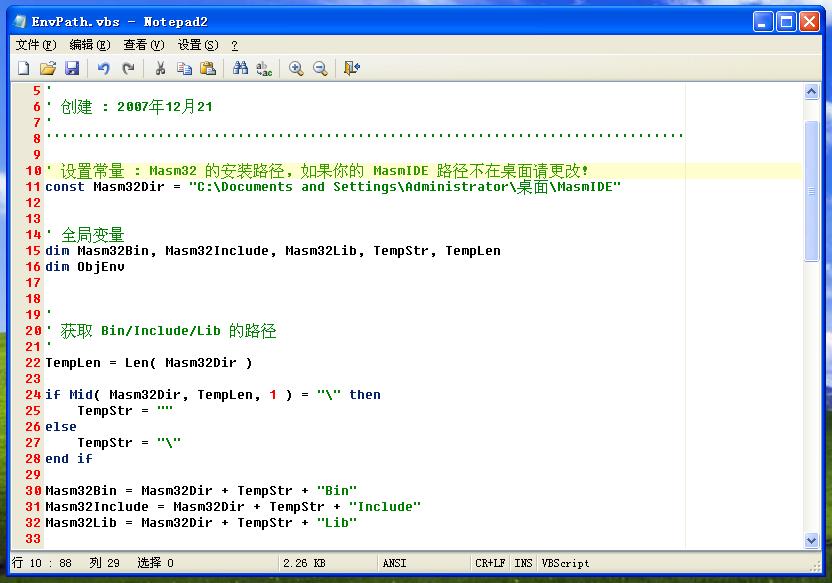The width and height of the screenshot is (832, 583).
Task: Click the scroll up arrow
Action: click(x=811, y=92)
